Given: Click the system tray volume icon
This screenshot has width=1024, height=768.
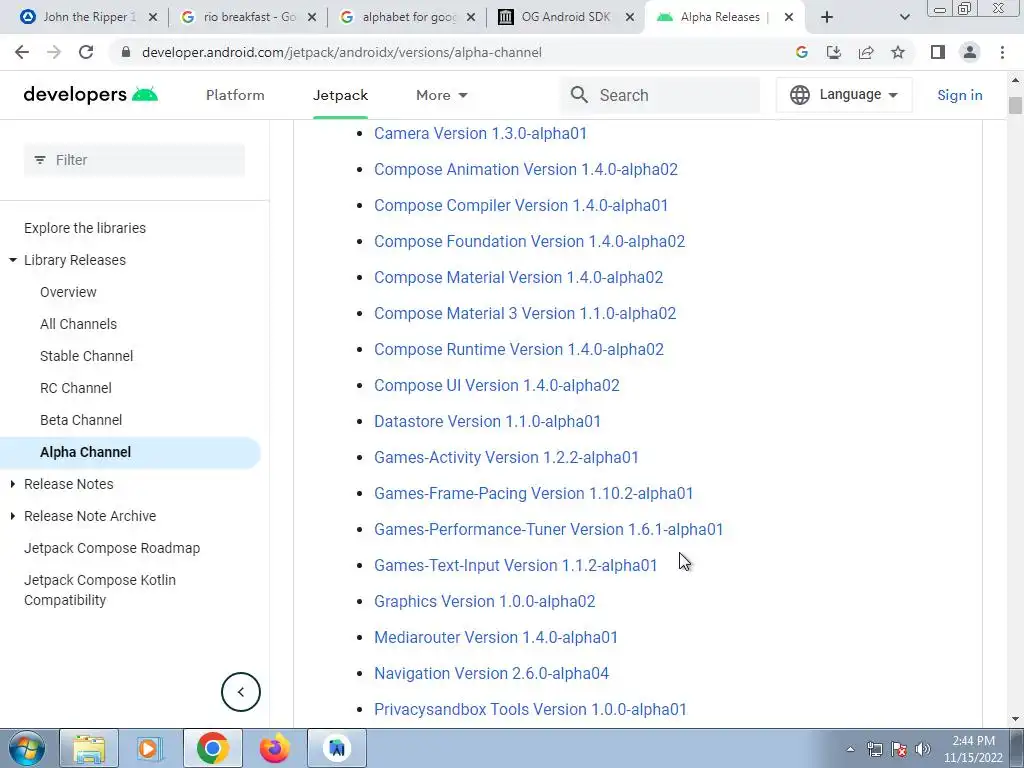Looking at the screenshot, I should 923,749.
